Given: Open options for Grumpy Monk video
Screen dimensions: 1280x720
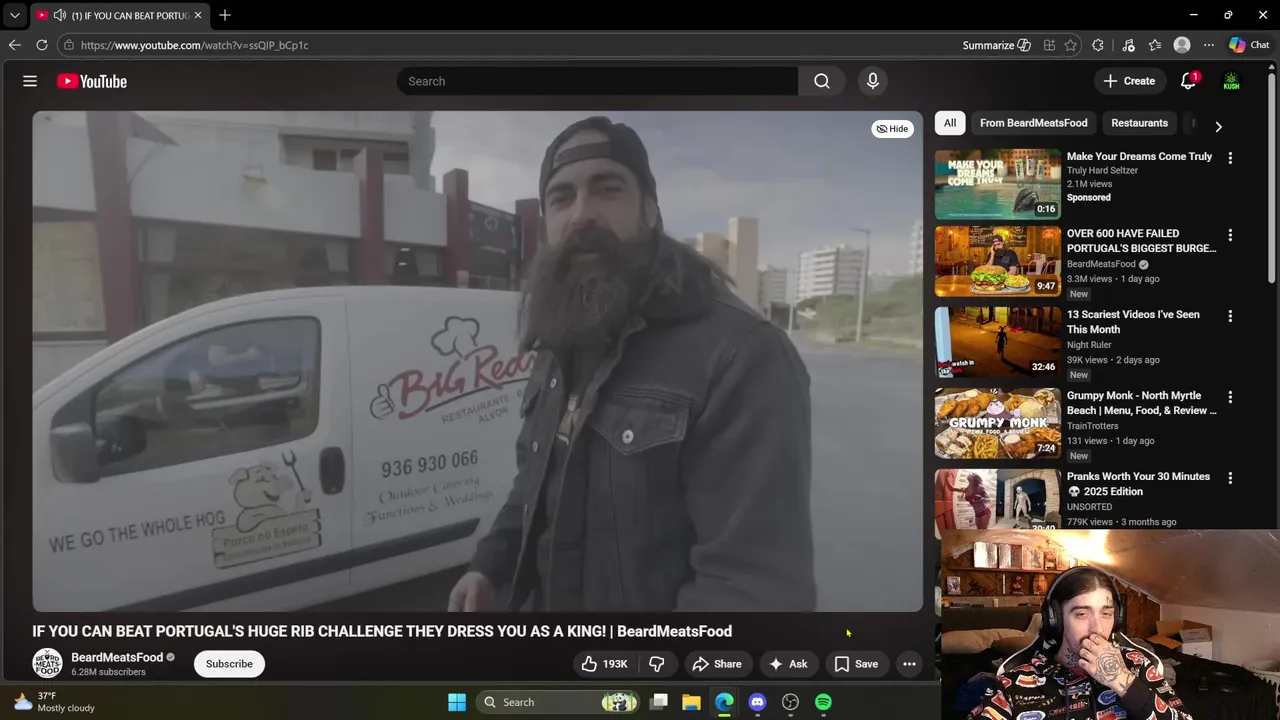Looking at the screenshot, I should pyautogui.click(x=1230, y=397).
